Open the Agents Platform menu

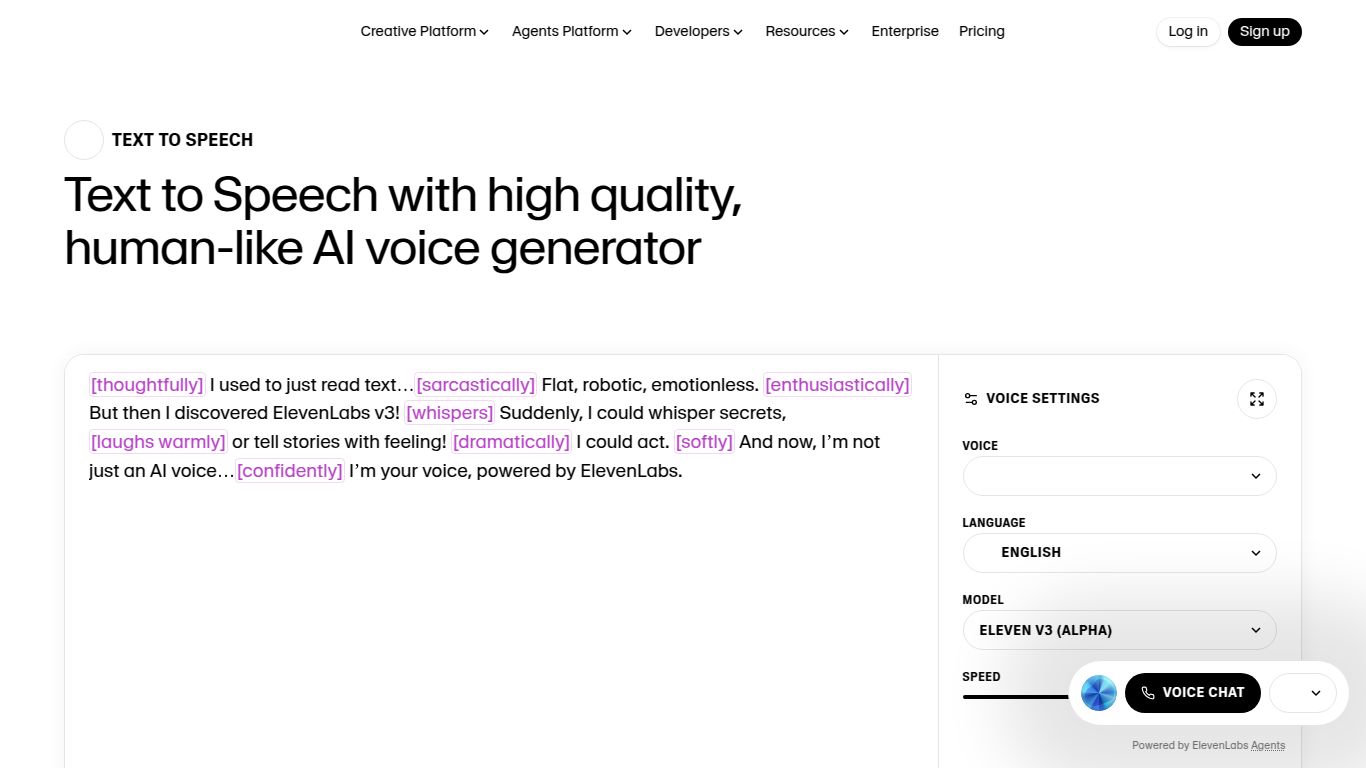tap(570, 31)
